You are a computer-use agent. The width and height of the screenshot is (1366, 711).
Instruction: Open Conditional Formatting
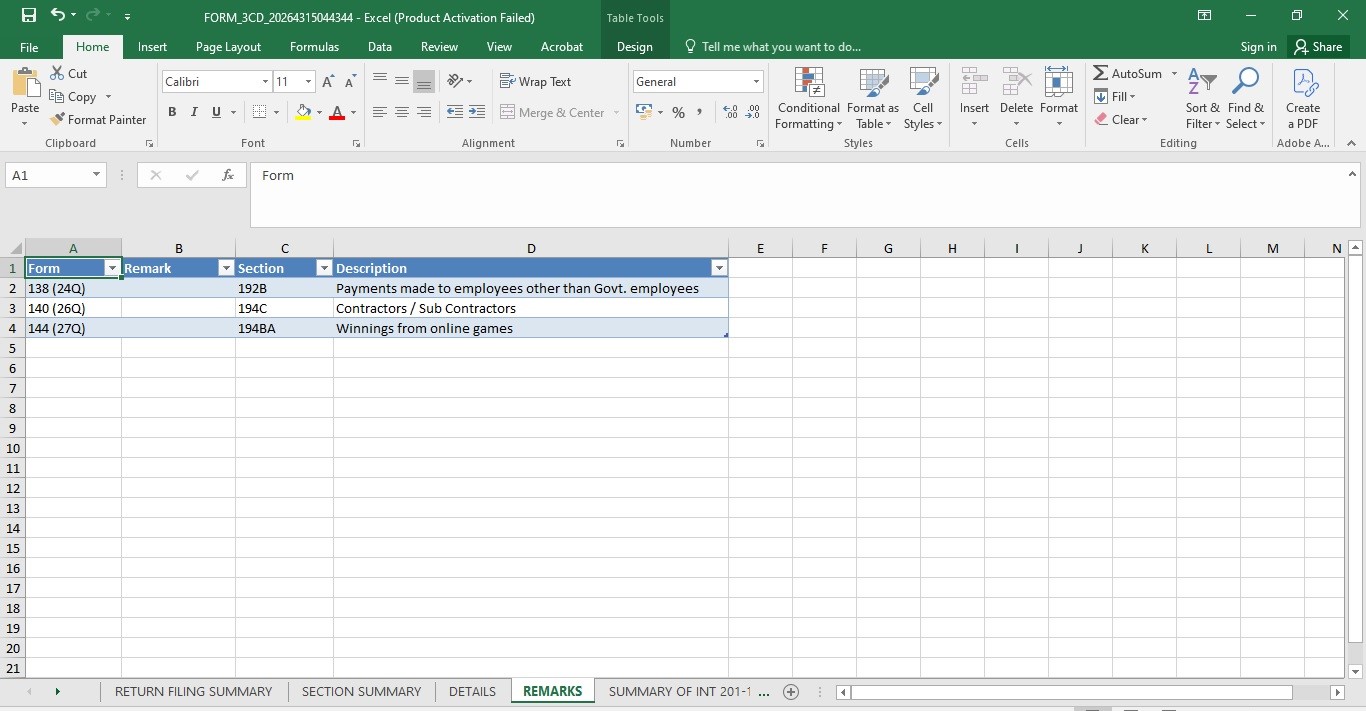point(808,99)
